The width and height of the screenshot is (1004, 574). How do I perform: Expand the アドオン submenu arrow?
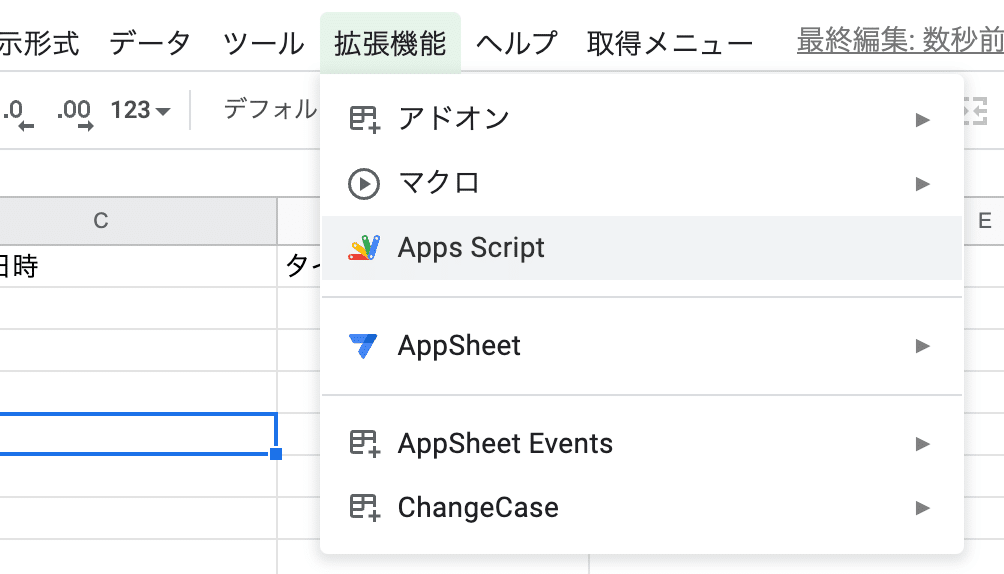pyautogui.click(x=922, y=120)
